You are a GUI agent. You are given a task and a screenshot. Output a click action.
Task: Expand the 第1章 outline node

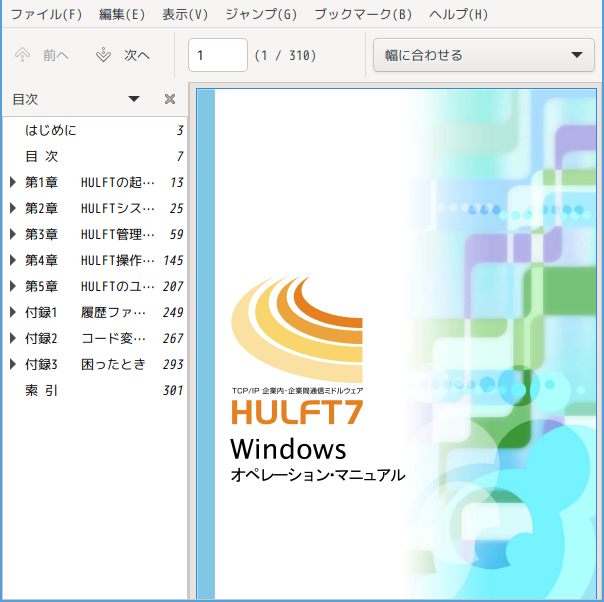[13, 182]
